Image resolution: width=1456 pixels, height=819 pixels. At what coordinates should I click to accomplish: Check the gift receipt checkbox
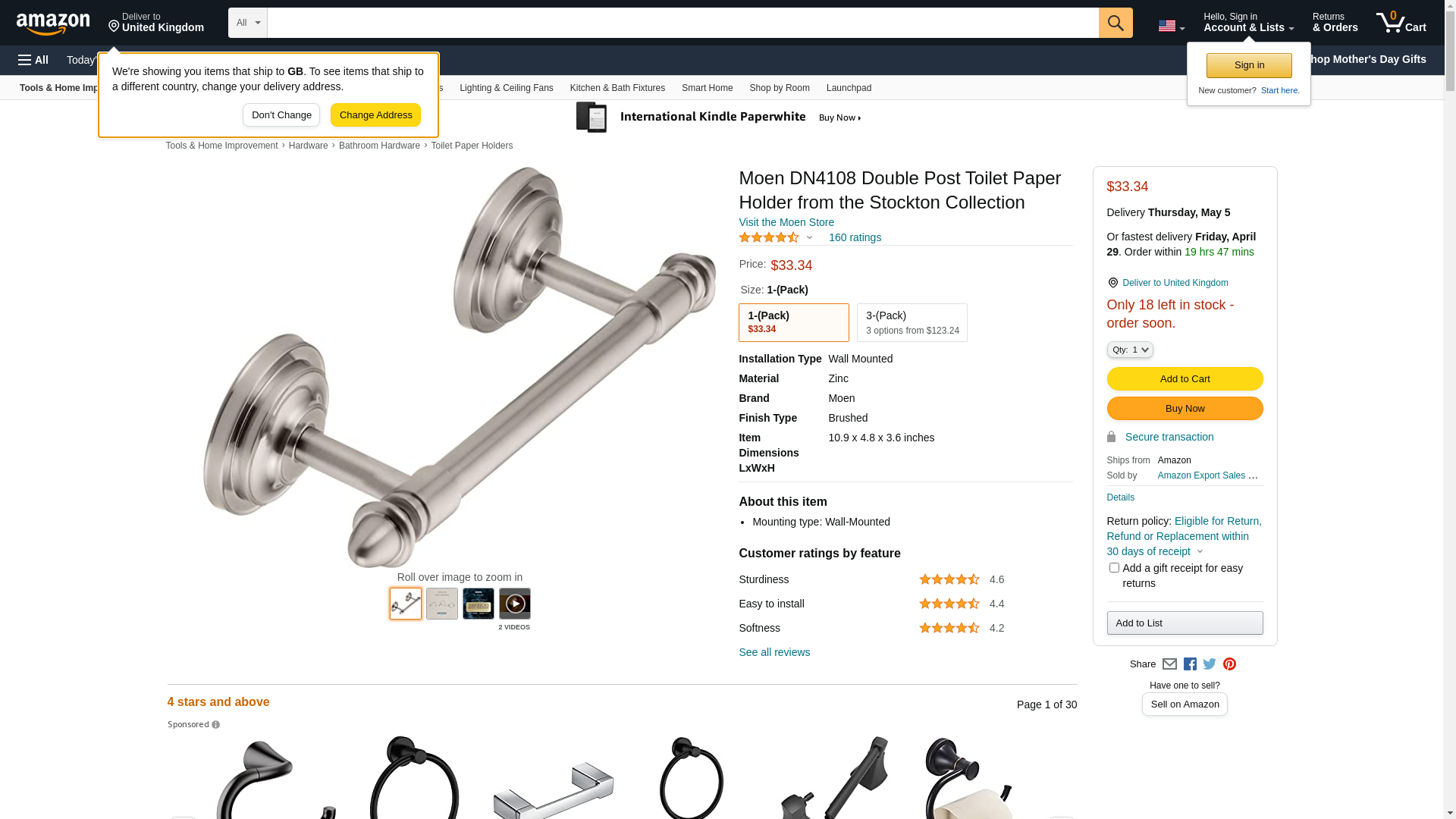pos(1114,568)
